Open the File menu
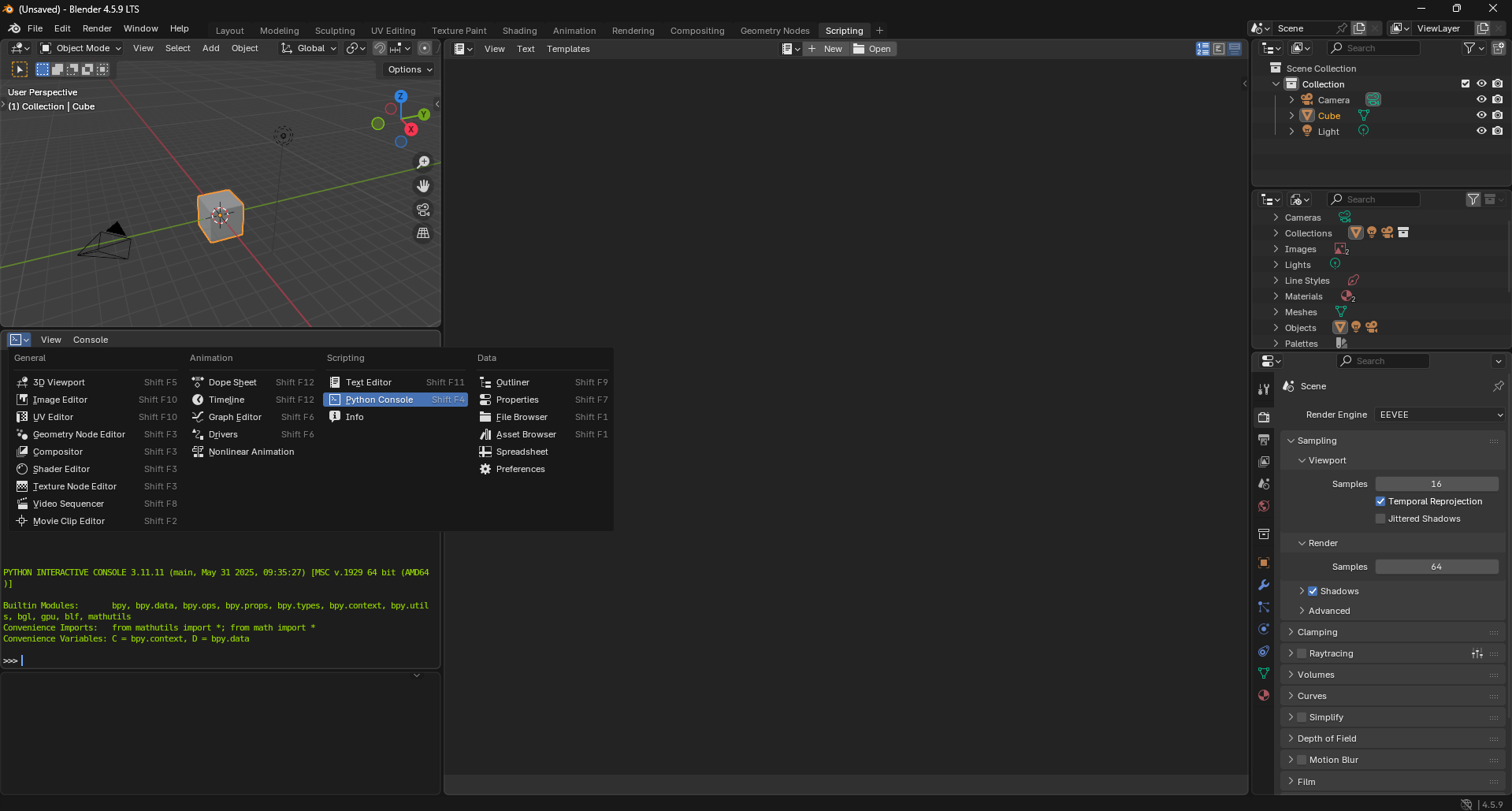Image resolution: width=1512 pixels, height=811 pixels. 35,28
